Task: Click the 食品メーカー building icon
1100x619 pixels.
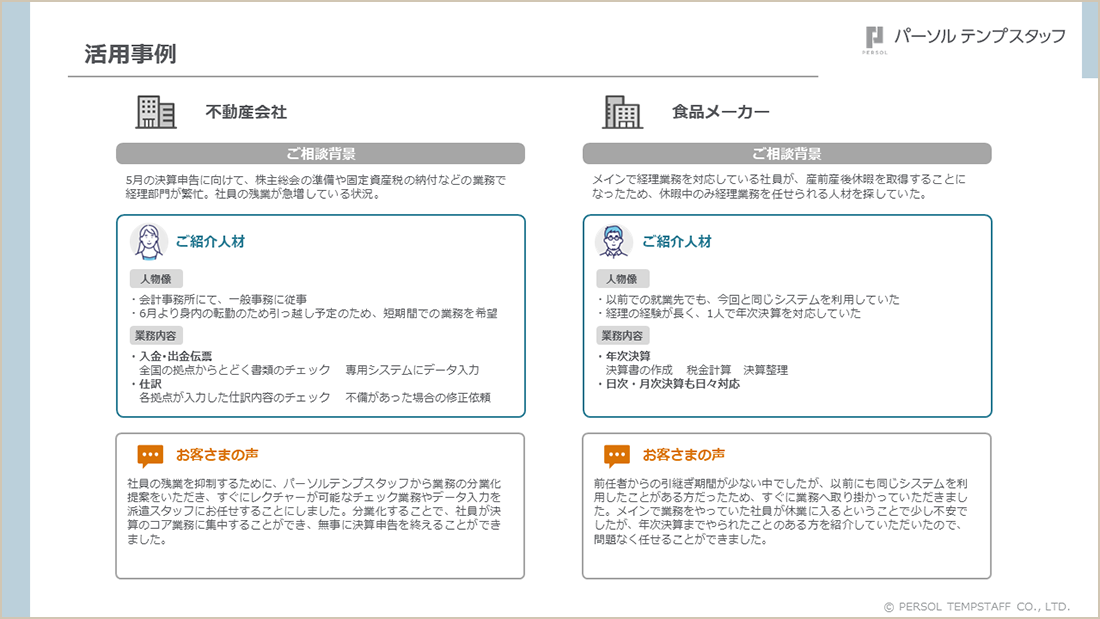Action: tap(622, 112)
